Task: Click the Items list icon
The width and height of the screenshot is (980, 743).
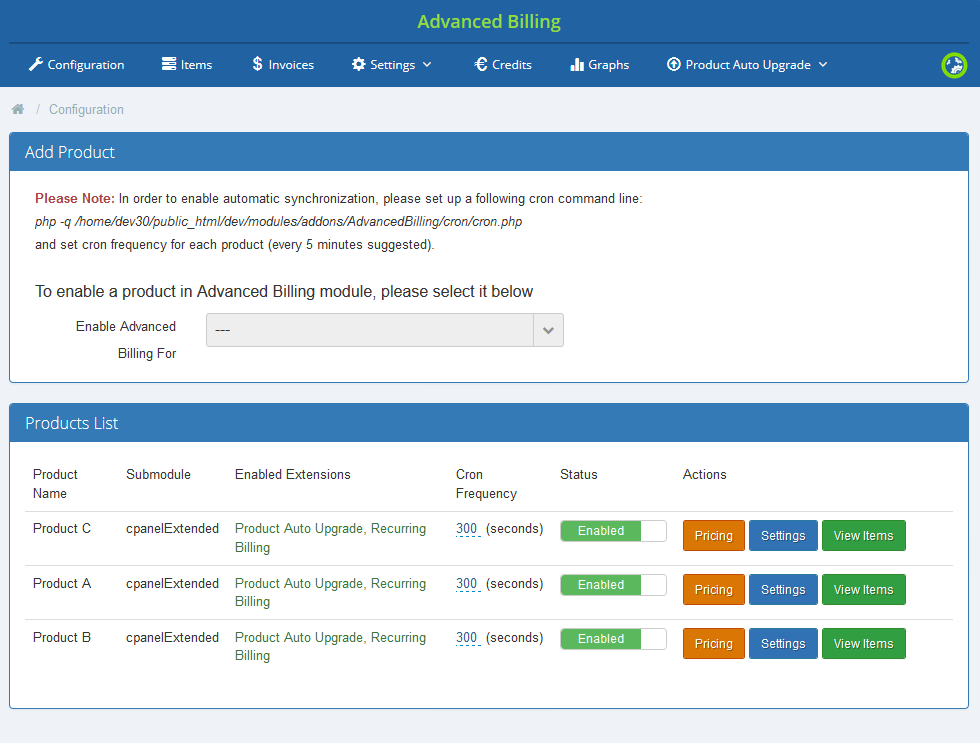Action: pyautogui.click(x=169, y=64)
